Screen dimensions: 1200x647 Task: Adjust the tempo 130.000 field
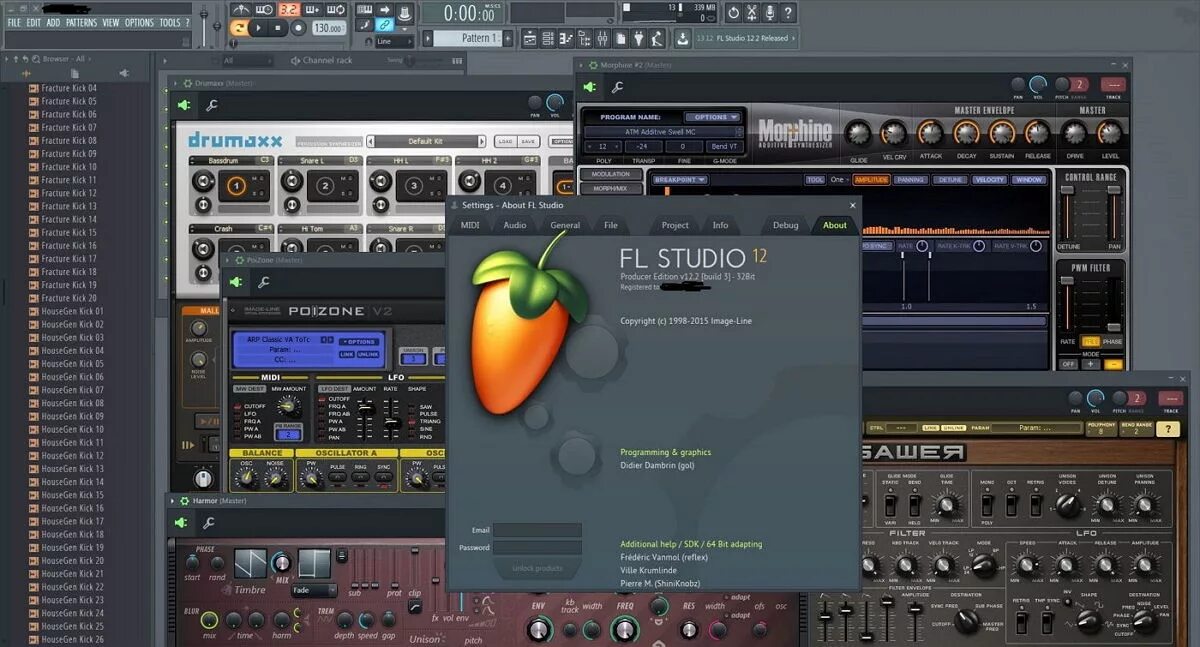coord(328,28)
